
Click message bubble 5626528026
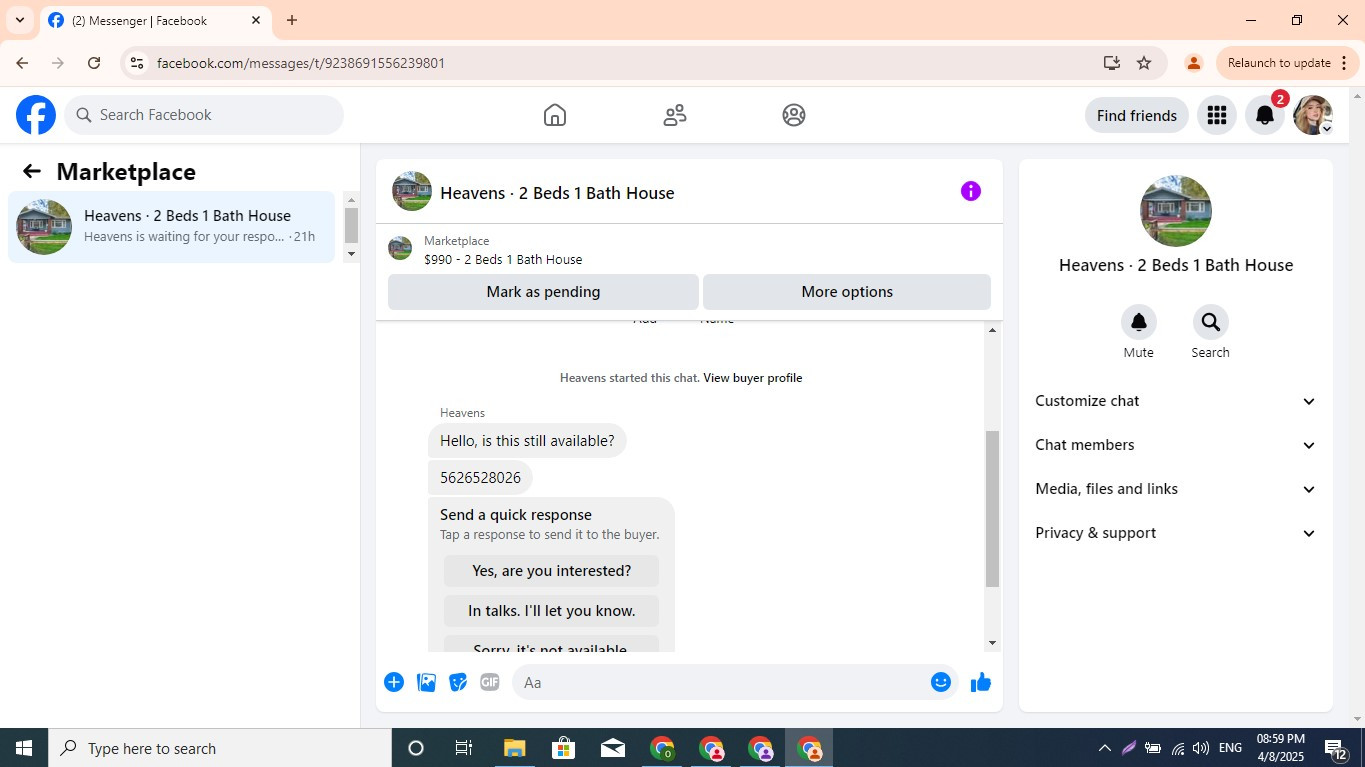[480, 478]
